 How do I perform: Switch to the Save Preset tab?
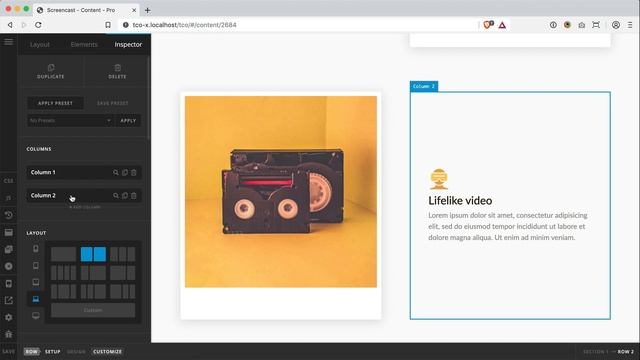point(113,103)
